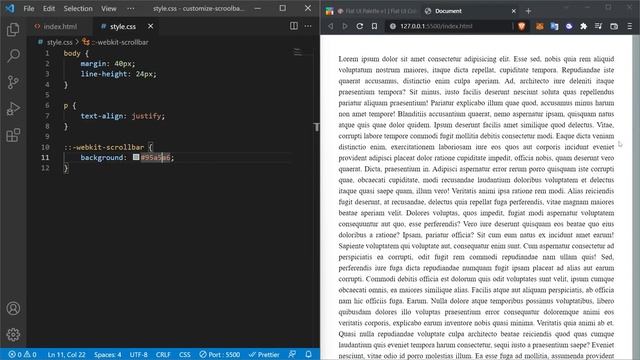Image resolution: width=640 pixels, height=360 pixels.
Task: Change end of line sequence CRLF
Action: tap(163, 354)
